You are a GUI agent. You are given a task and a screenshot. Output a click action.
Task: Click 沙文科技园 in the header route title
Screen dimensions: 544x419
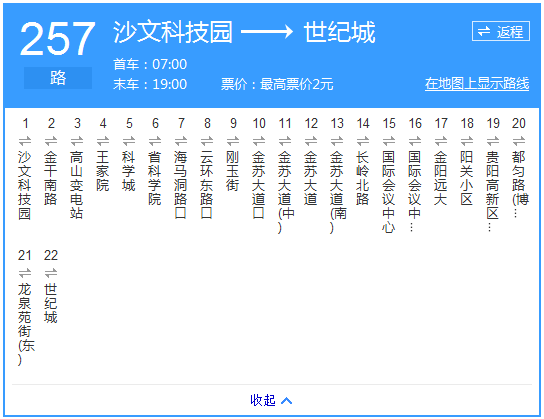point(173,32)
